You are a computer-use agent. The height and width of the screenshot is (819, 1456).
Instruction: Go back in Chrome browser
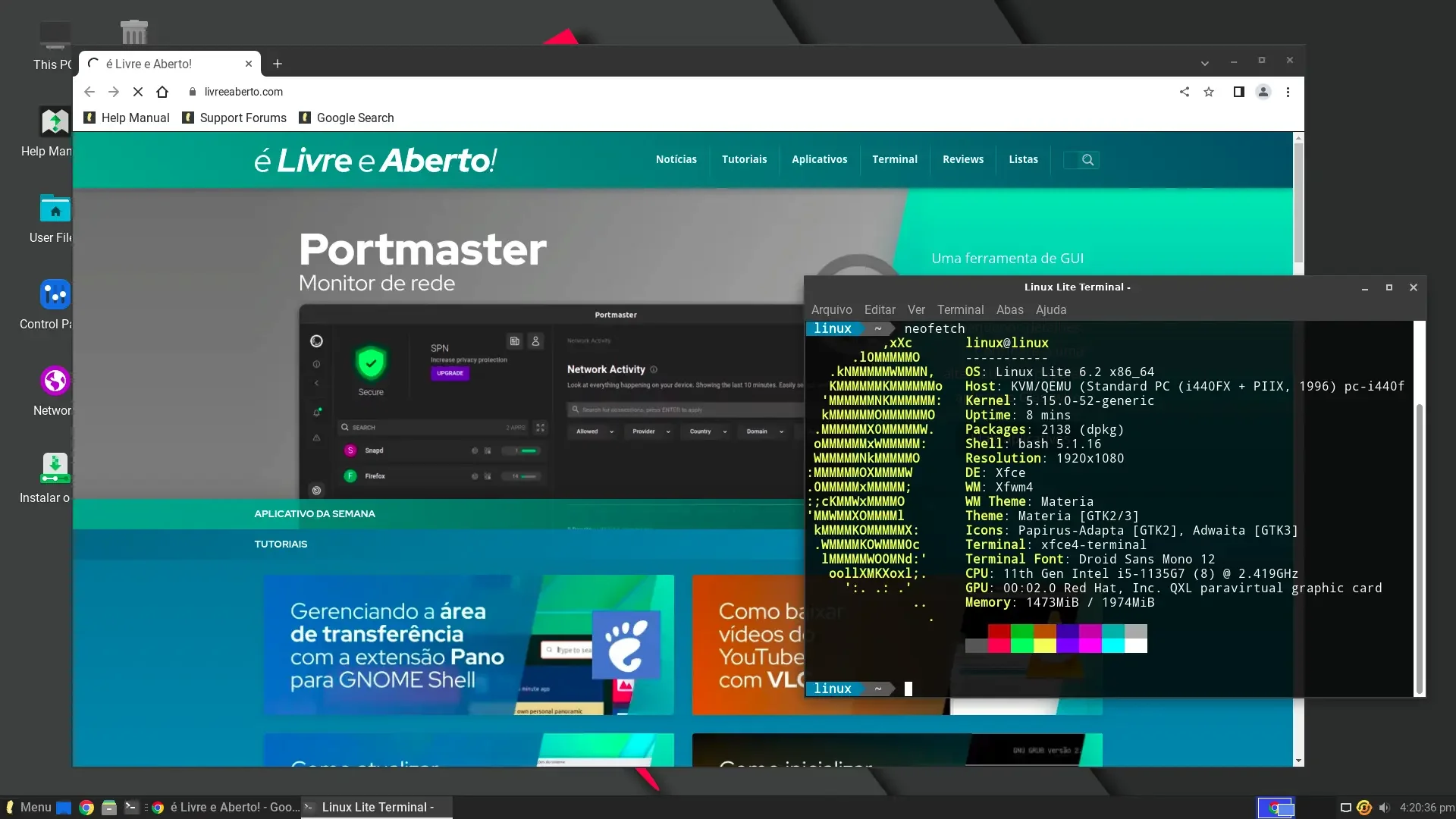coord(89,92)
